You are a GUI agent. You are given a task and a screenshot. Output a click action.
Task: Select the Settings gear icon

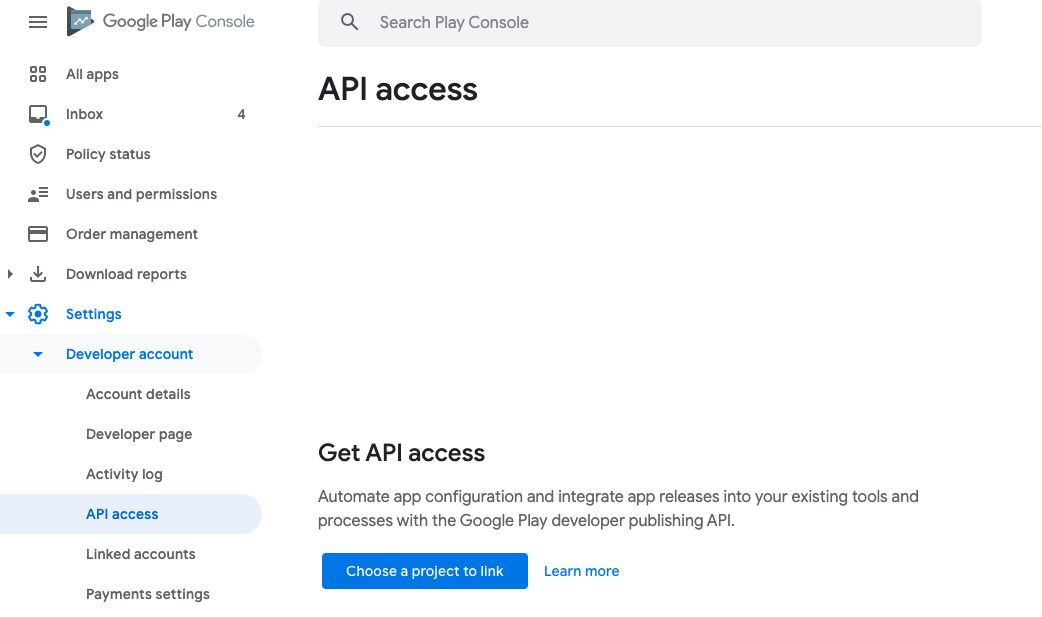(38, 314)
